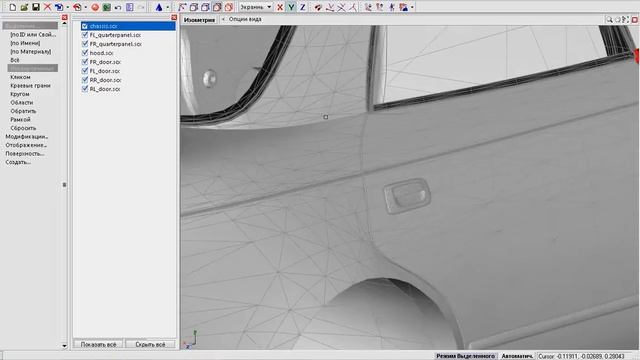Screen dimensions: 640x360
Task: Click the second figure icon in the right toolbar group
Action: [x=380, y=7]
